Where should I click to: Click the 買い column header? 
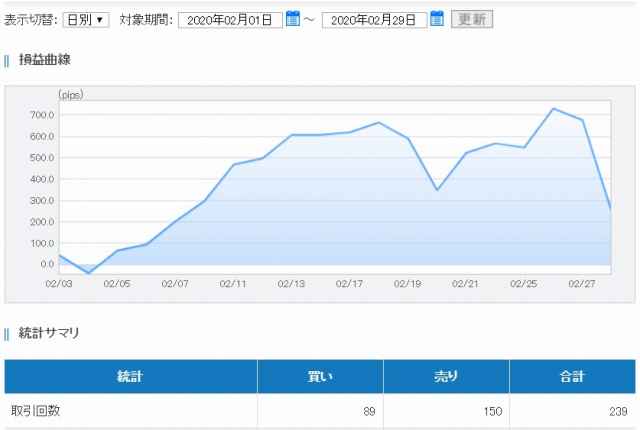pyautogui.click(x=320, y=376)
